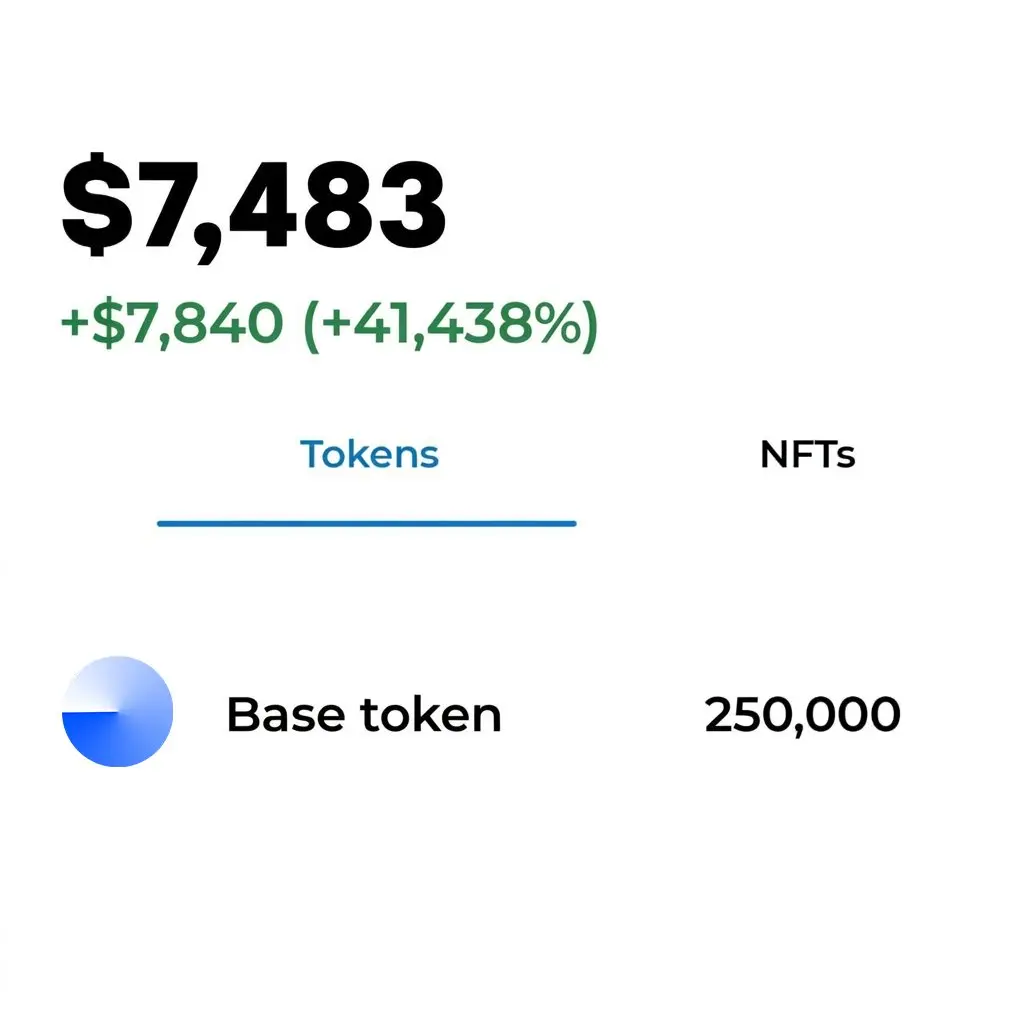Click the blue Base token icon
Image resolution: width=1024 pixels, height=1024 pixels.
(x=118, y=711)
